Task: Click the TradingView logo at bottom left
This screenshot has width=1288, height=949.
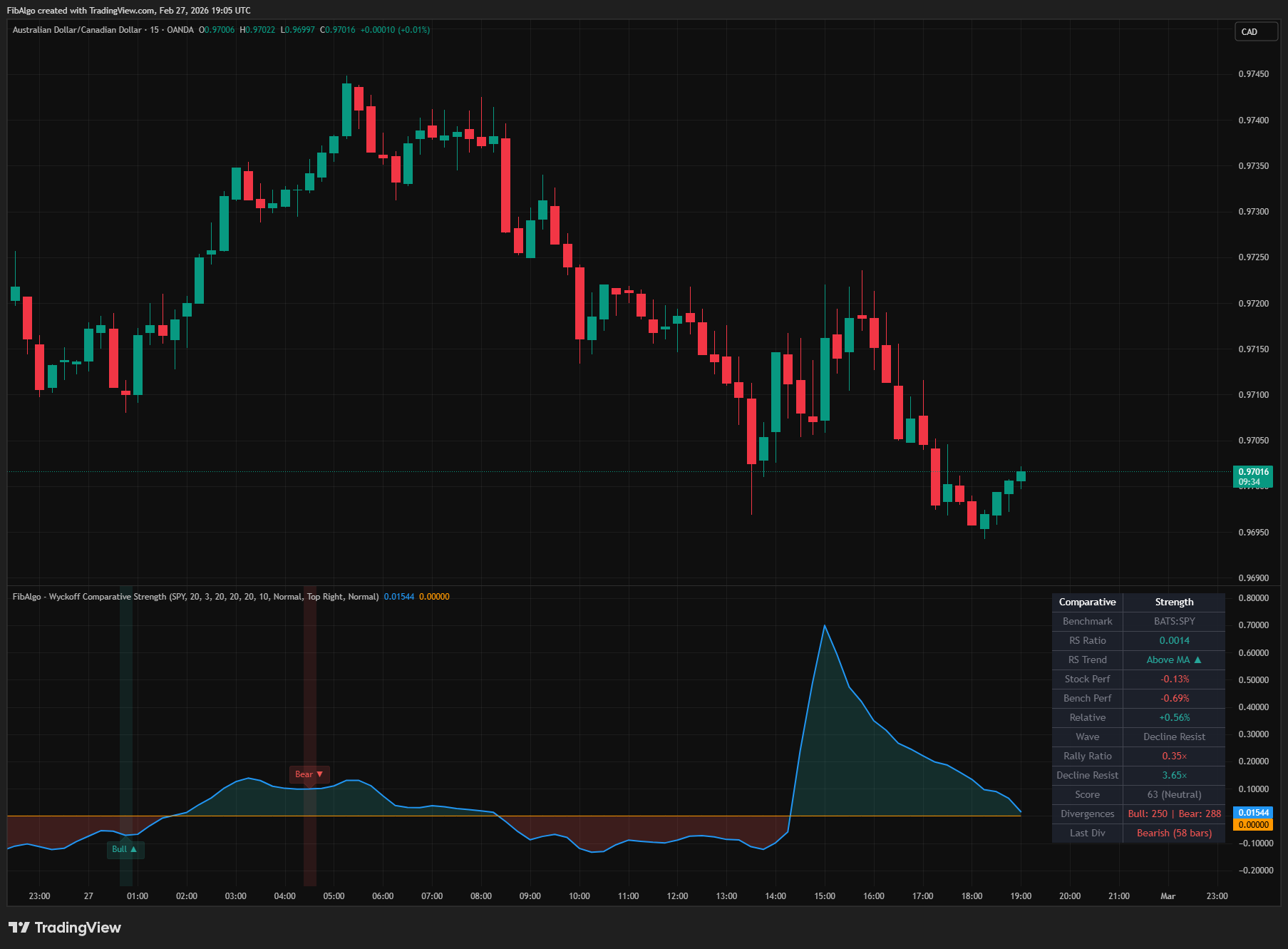Action: tap(64, 928)
